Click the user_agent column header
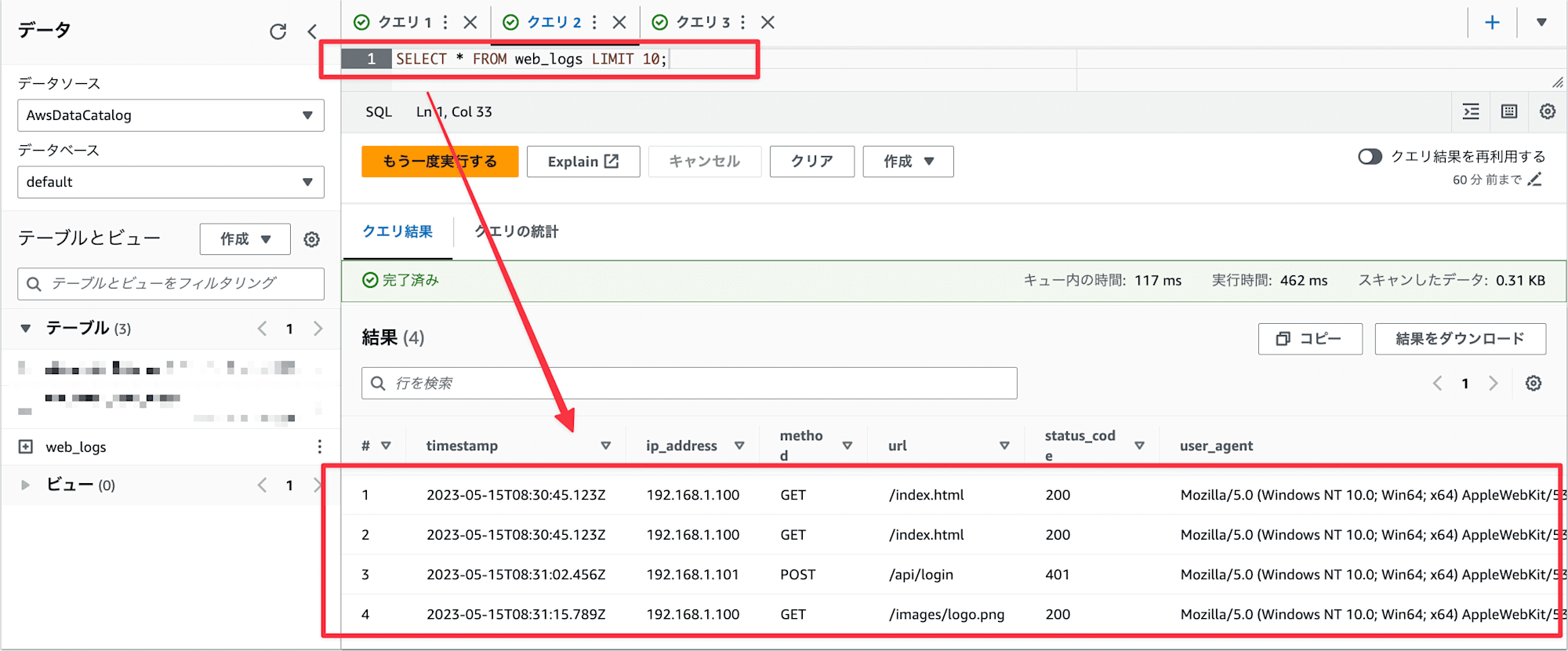The height and width of the screenshot is (651, 1568). pos(1216,446)
